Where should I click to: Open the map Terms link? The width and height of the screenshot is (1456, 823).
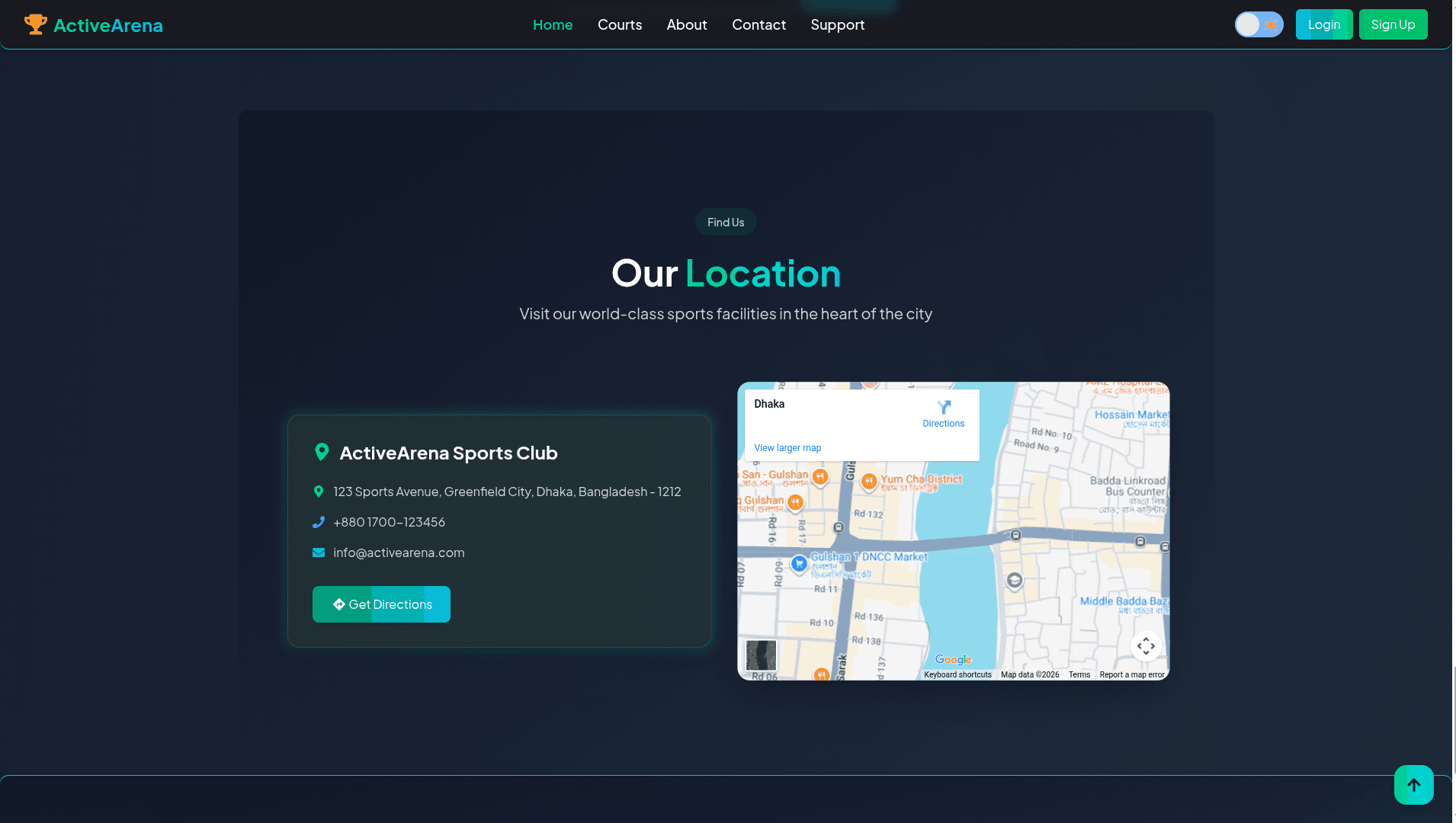click(1079, 675)
